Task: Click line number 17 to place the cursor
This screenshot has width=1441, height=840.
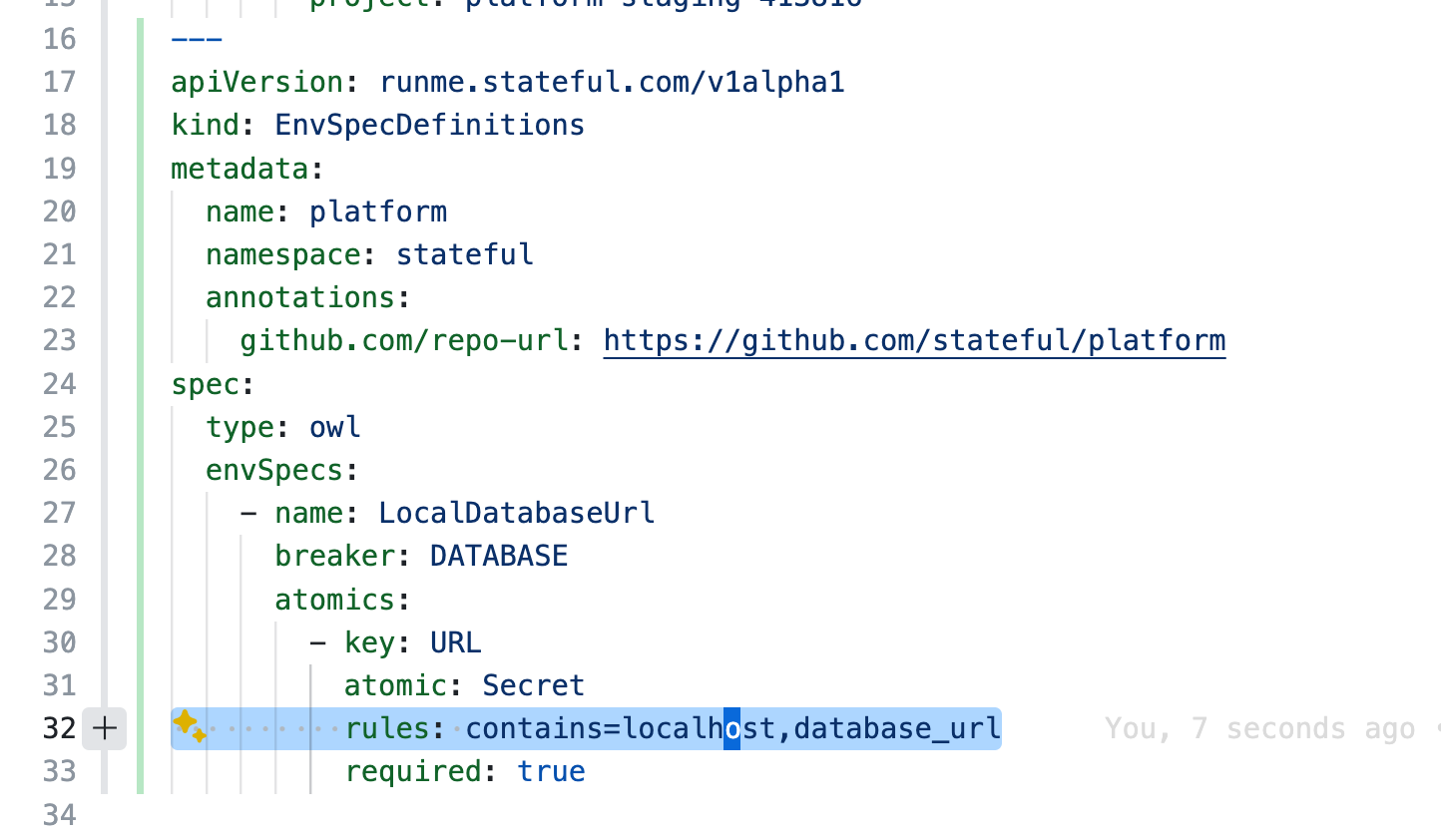Action: pyautogui.click(x=58, y=82)
